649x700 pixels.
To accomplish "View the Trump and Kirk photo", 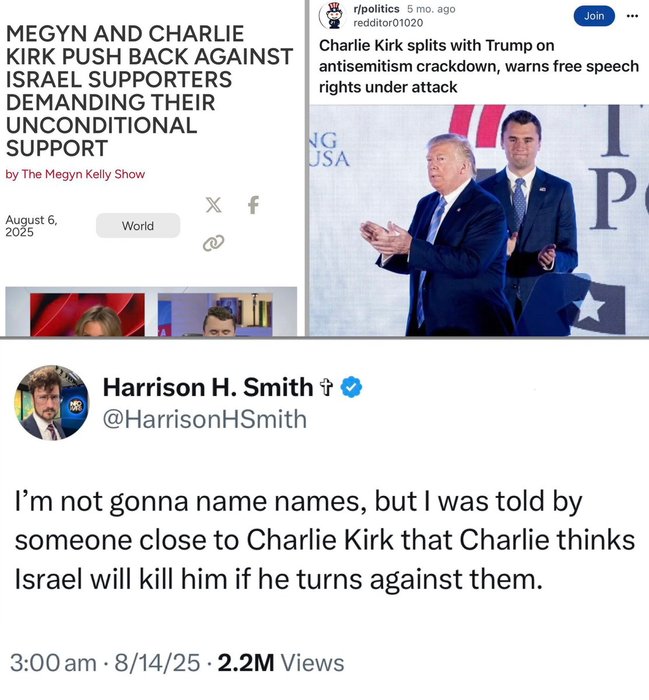I will point(479,220).
